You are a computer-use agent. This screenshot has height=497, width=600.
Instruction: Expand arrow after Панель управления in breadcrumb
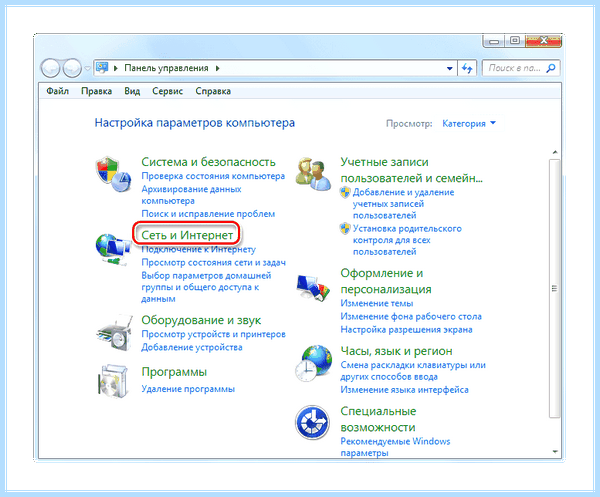(218, 68)
